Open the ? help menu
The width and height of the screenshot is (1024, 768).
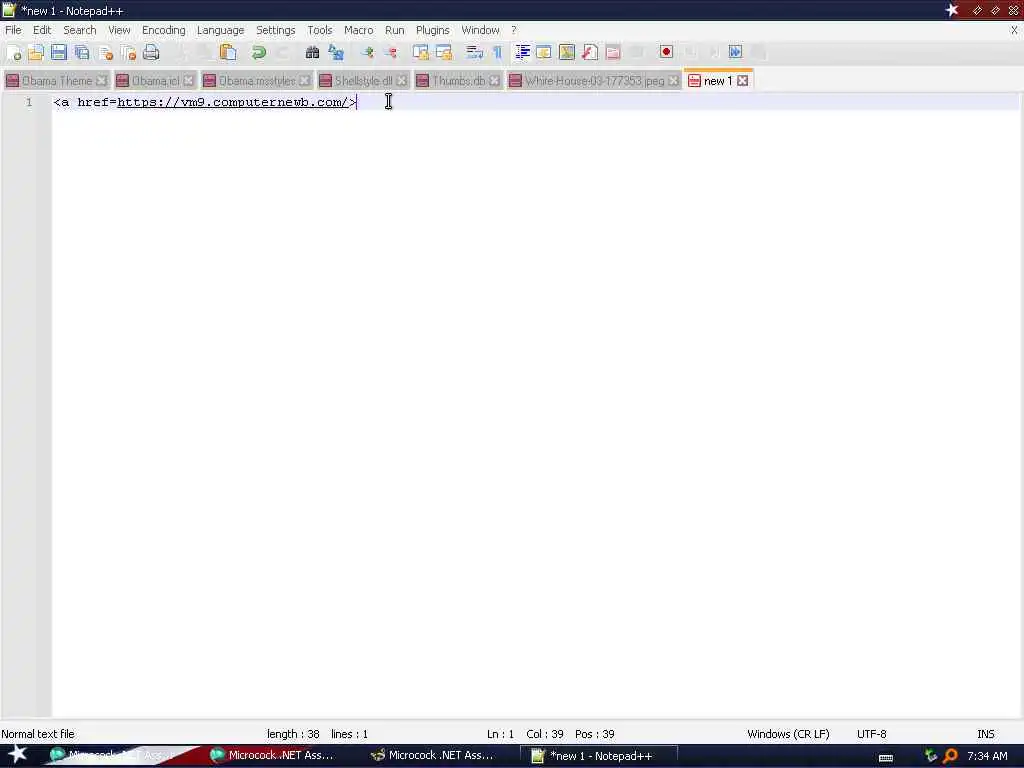[x=514, y=30]
